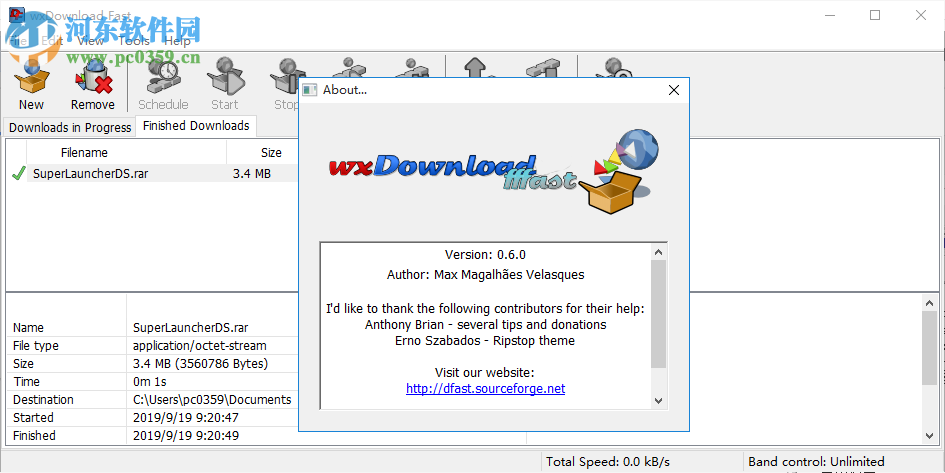Minimize the wxDownload Fast window
Image resolution: width=945 pixels, height=473 pixels.
pyautogui.click(x=829, y=16)
